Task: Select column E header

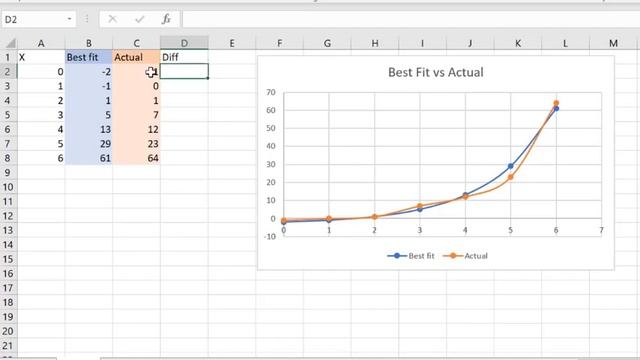Action: 232,43
